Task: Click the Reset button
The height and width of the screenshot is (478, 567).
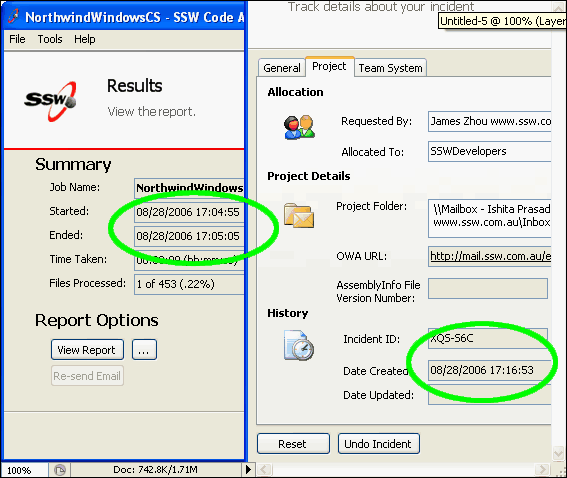Action: (x=293, y=443)
